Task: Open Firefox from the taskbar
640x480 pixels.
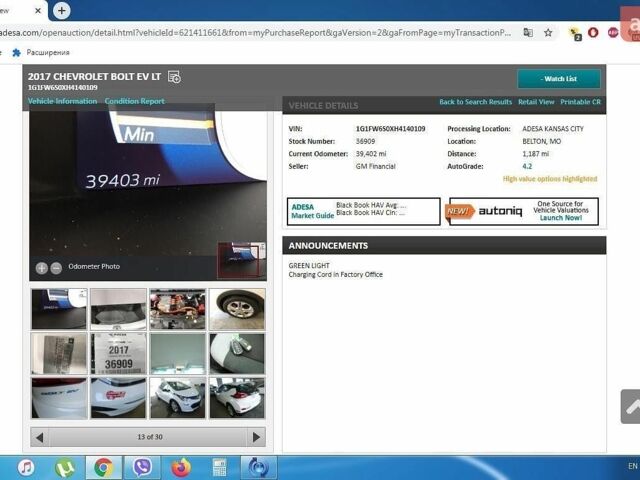Action: (181, 468)
